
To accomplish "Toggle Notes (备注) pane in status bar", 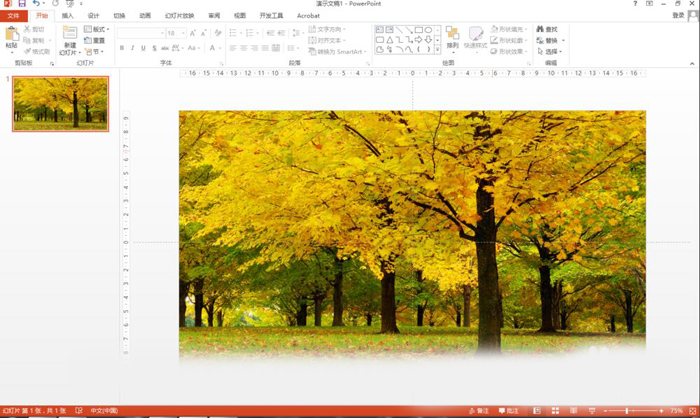I will pos(478,411).
